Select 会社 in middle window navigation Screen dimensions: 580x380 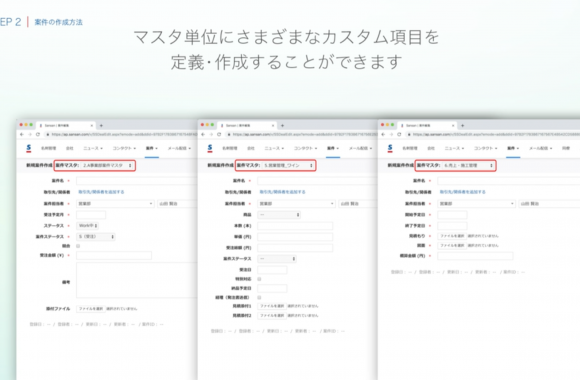(251, 148)
